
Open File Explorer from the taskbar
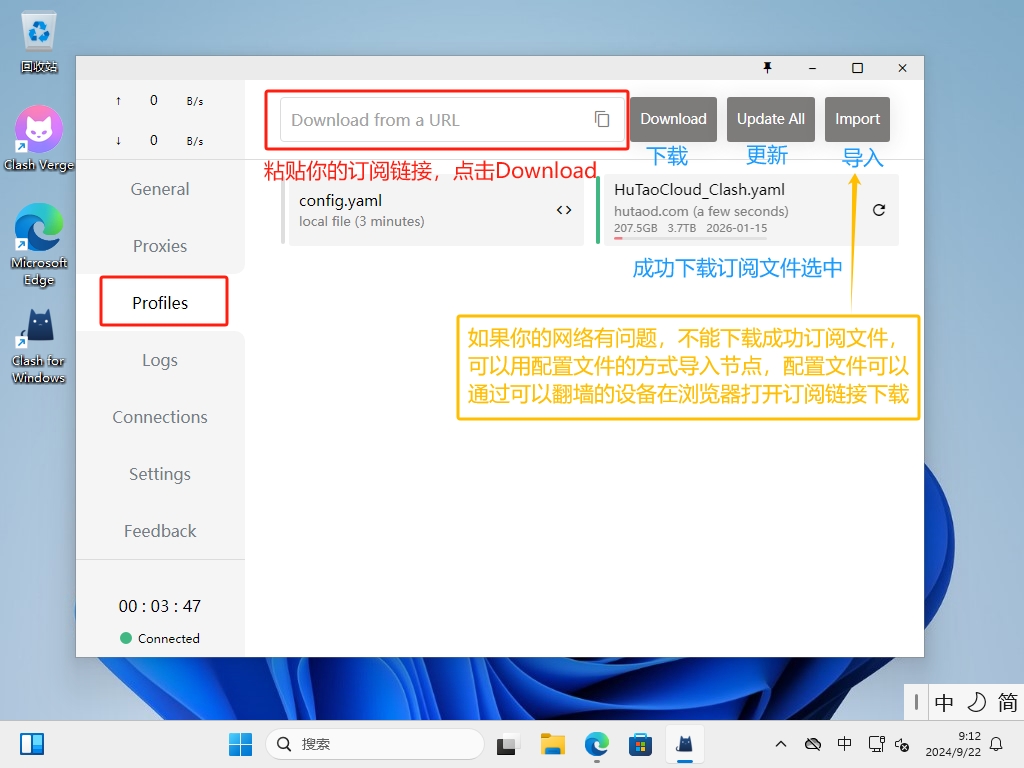[x=553, y=744]
